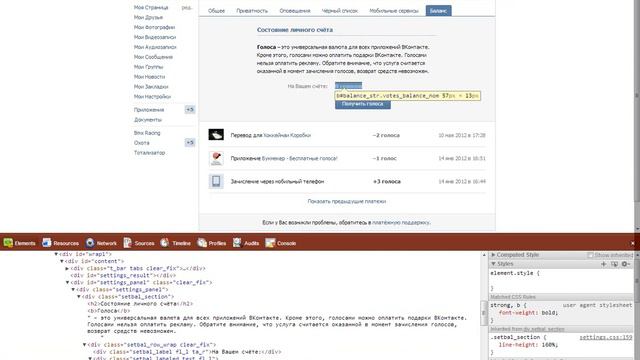This screenshot has width=640, height=360.
Task: Select the <b>Голоса</b> DOM node
Action: click(x=109, y=311)
